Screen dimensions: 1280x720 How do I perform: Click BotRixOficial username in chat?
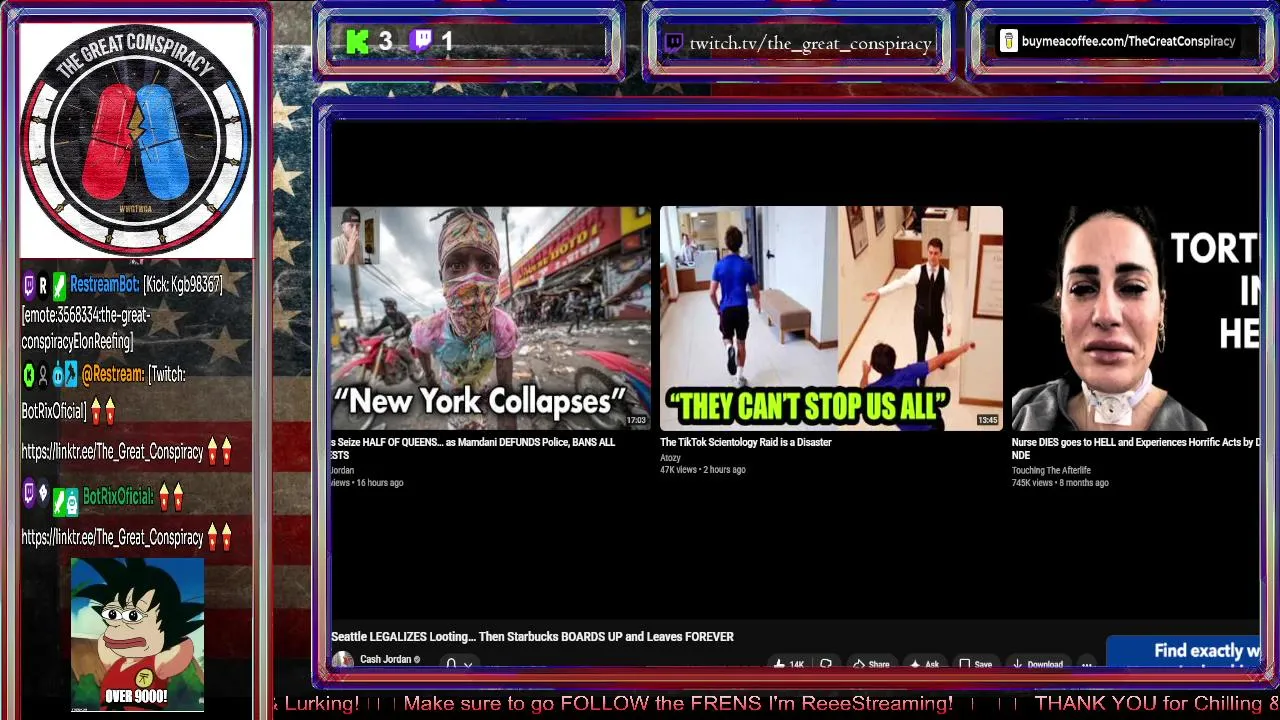click(118, 497)
